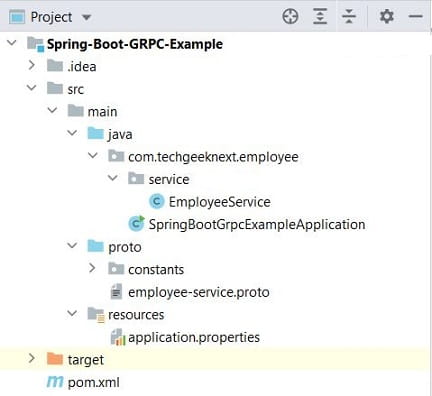The image size is (432, 396).
Task: Click the Spring-Boot-GRPC-Example module icon
Action: 35,44
